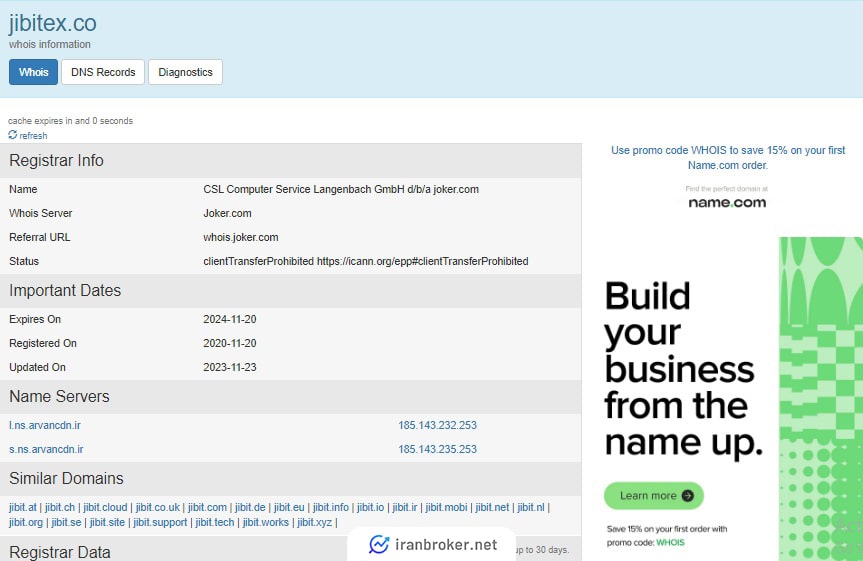Click the Important Dates section header
The image size is (863, 561).
click(x=291, y=291)
